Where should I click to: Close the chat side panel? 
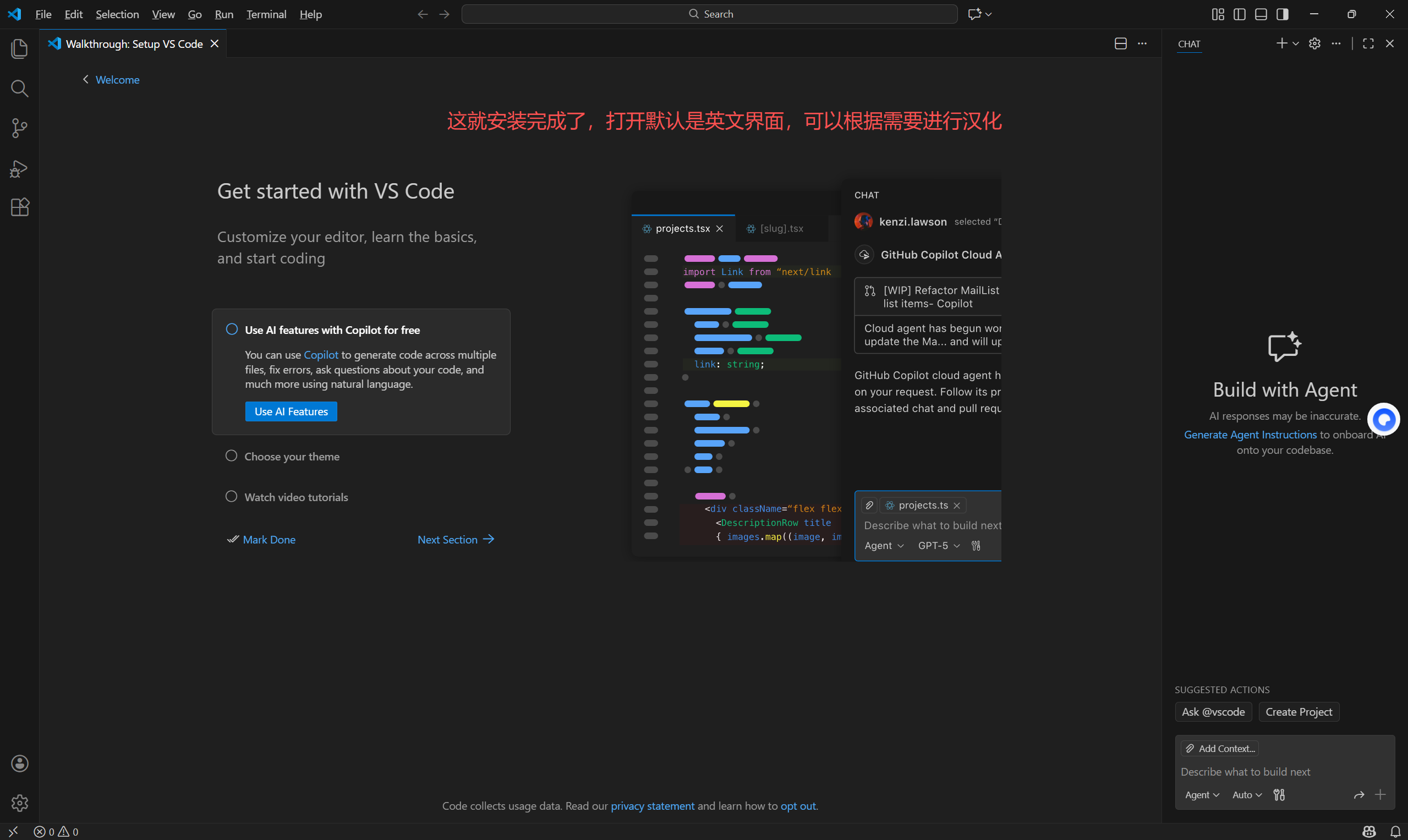1390,43
